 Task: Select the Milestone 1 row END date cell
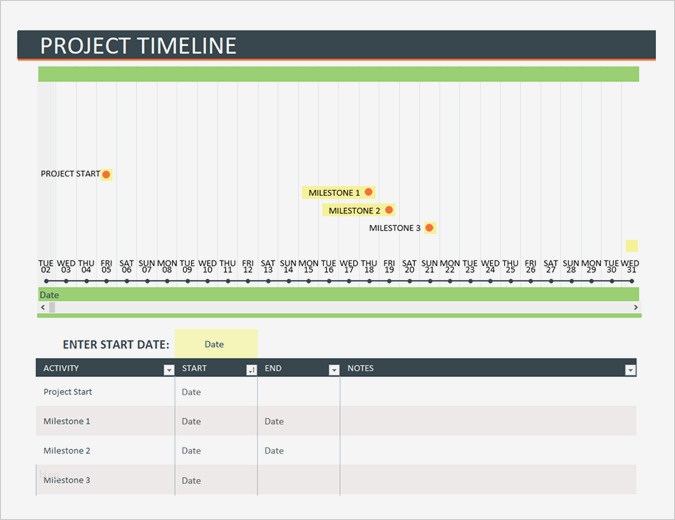coord(299,421)
